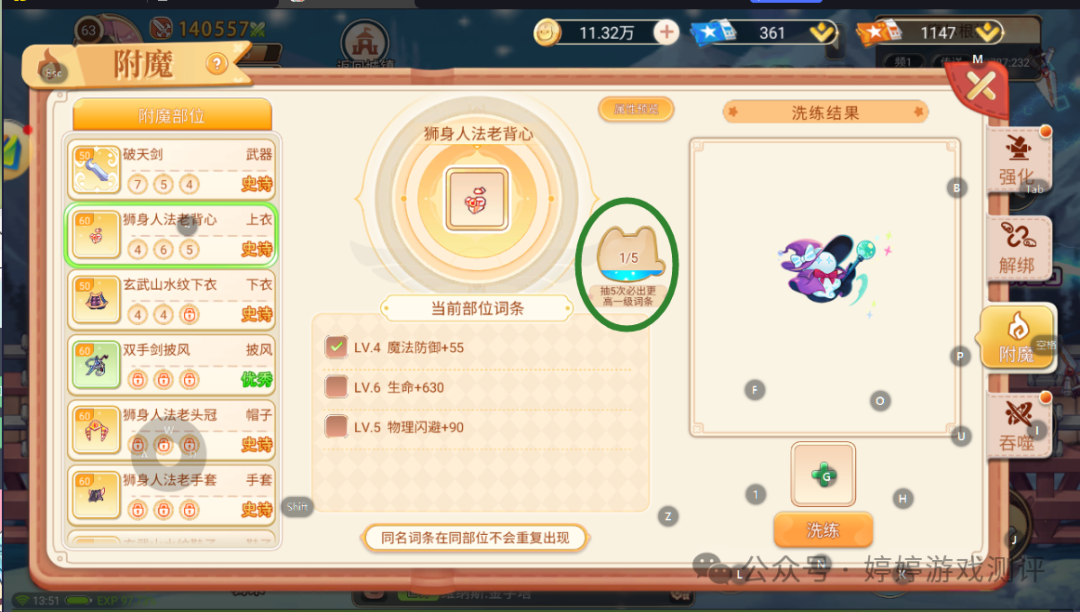
Task: Click the help question mark beside 附魔
Action: point(216,65)
